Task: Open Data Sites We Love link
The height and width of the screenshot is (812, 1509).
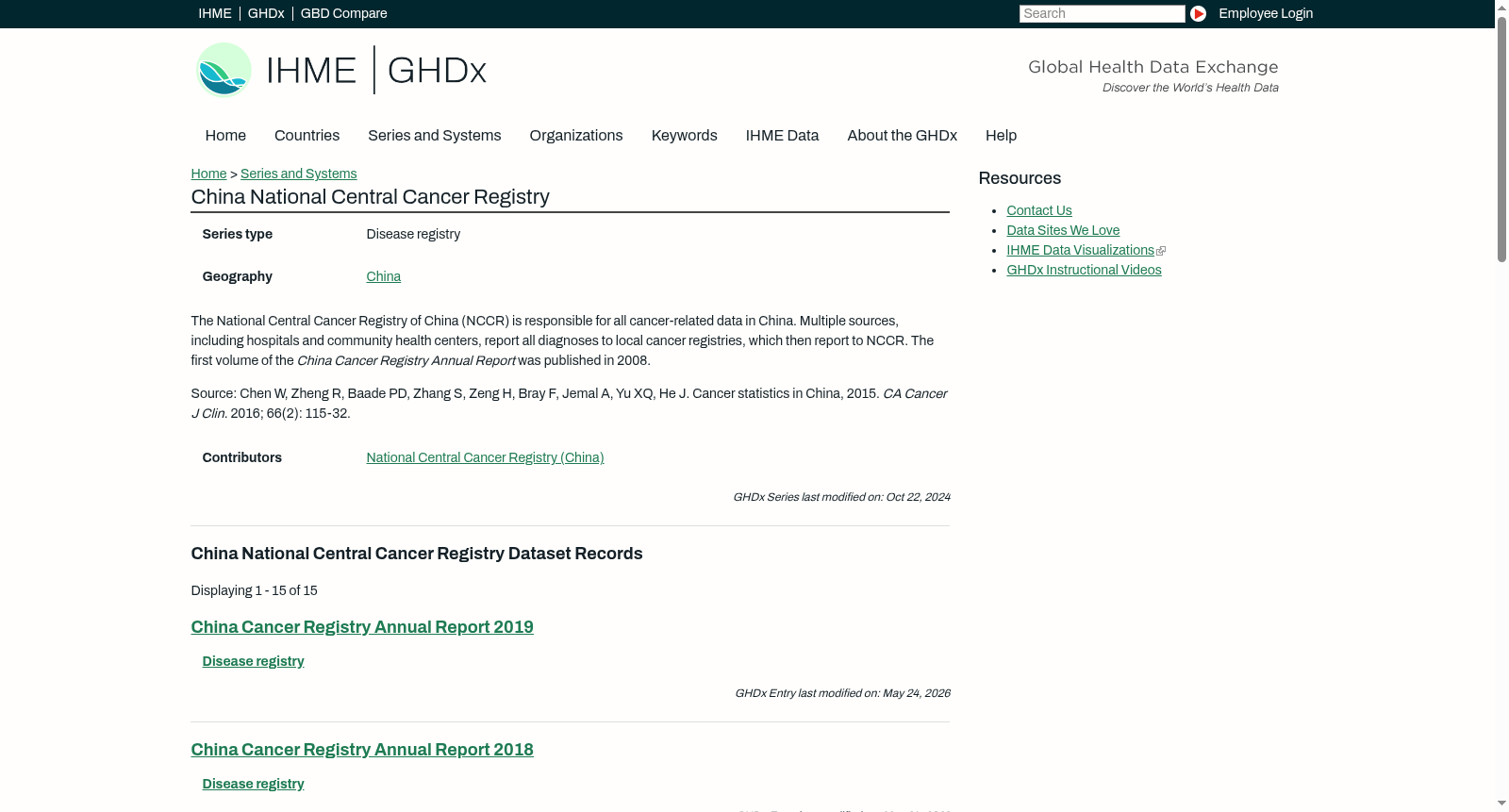Action: (x=1063, y=230)
